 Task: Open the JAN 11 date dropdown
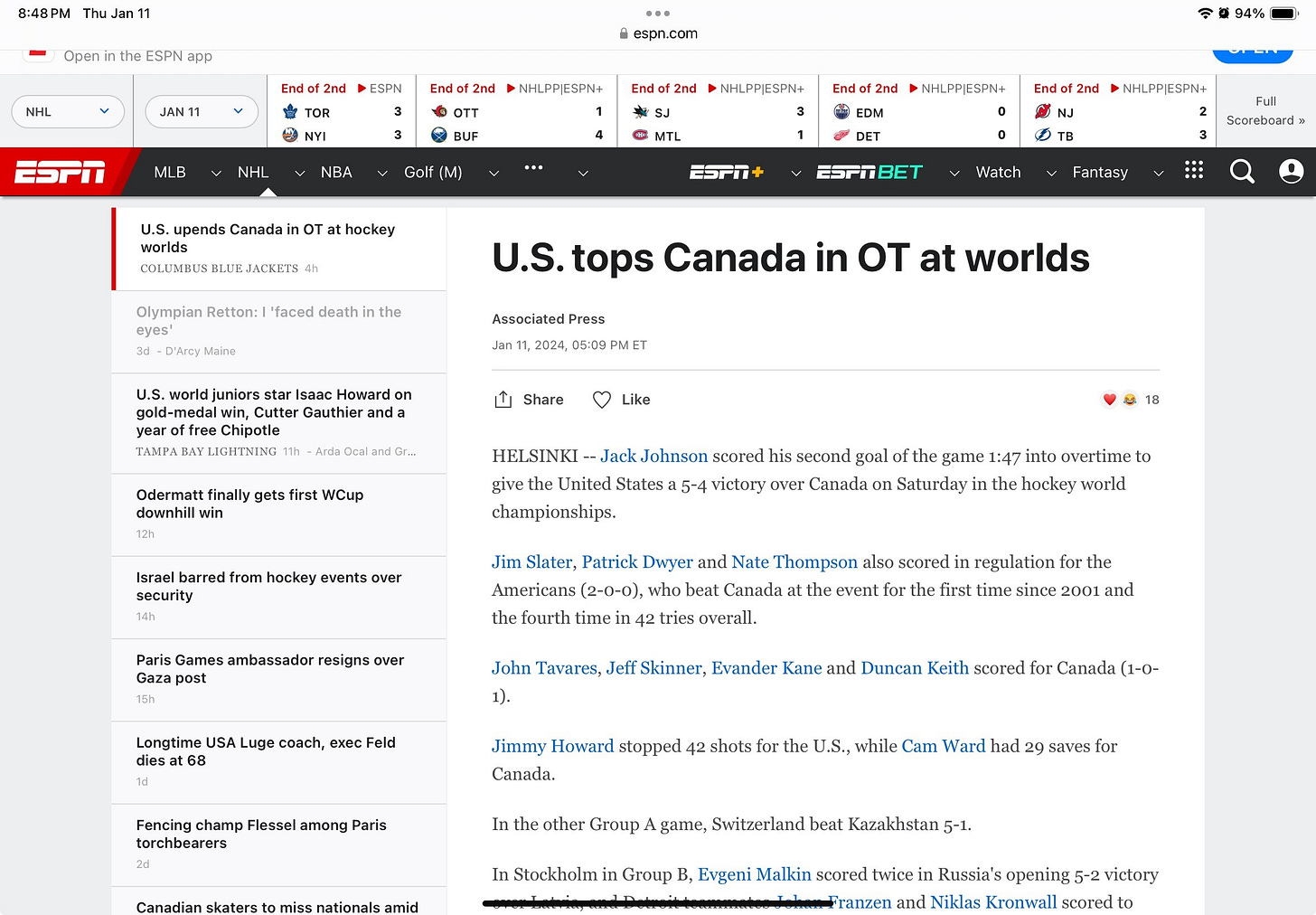coord(202,111)
